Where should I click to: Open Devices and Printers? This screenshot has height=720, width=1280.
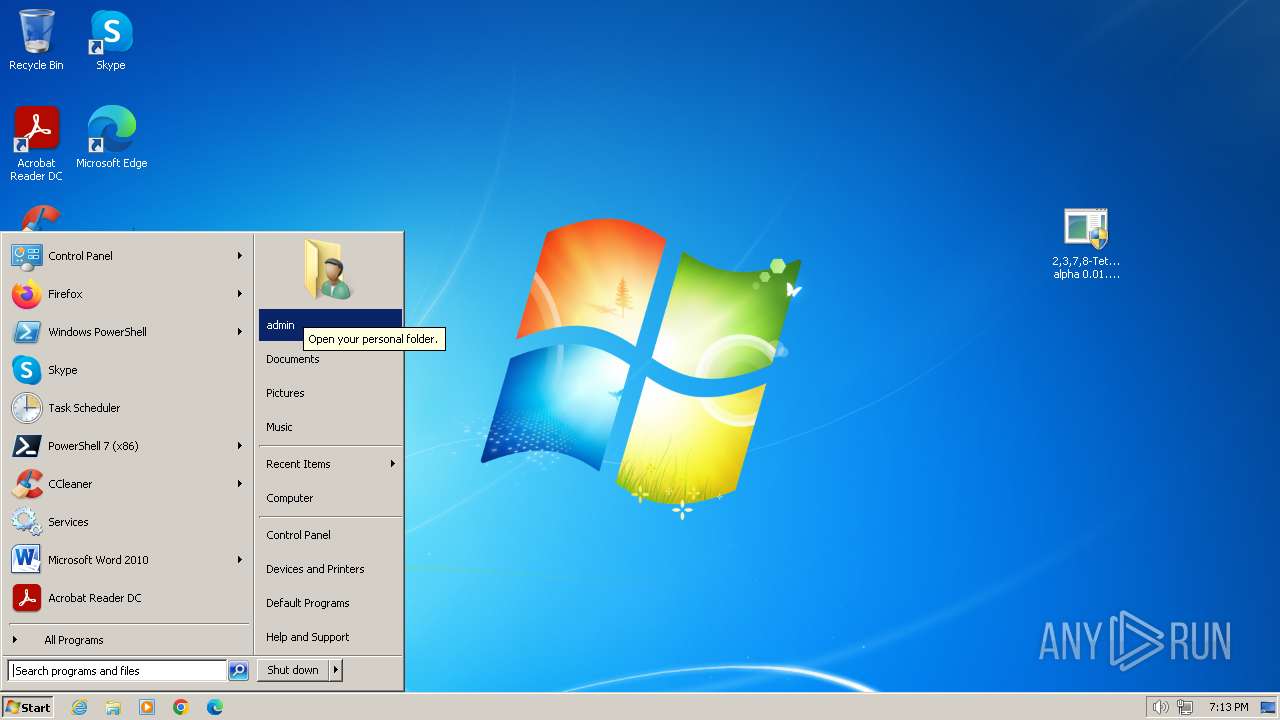click(x=330, y=569)
